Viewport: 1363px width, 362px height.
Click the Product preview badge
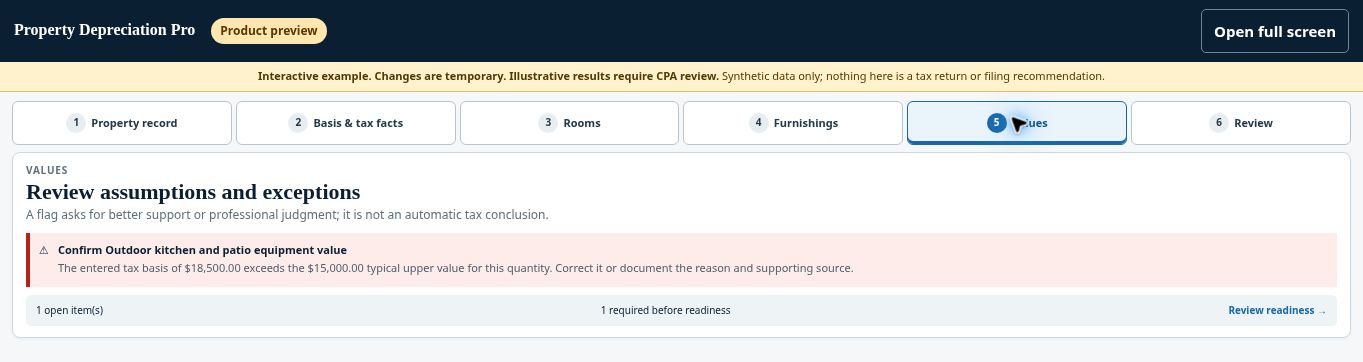click(269, 31)
